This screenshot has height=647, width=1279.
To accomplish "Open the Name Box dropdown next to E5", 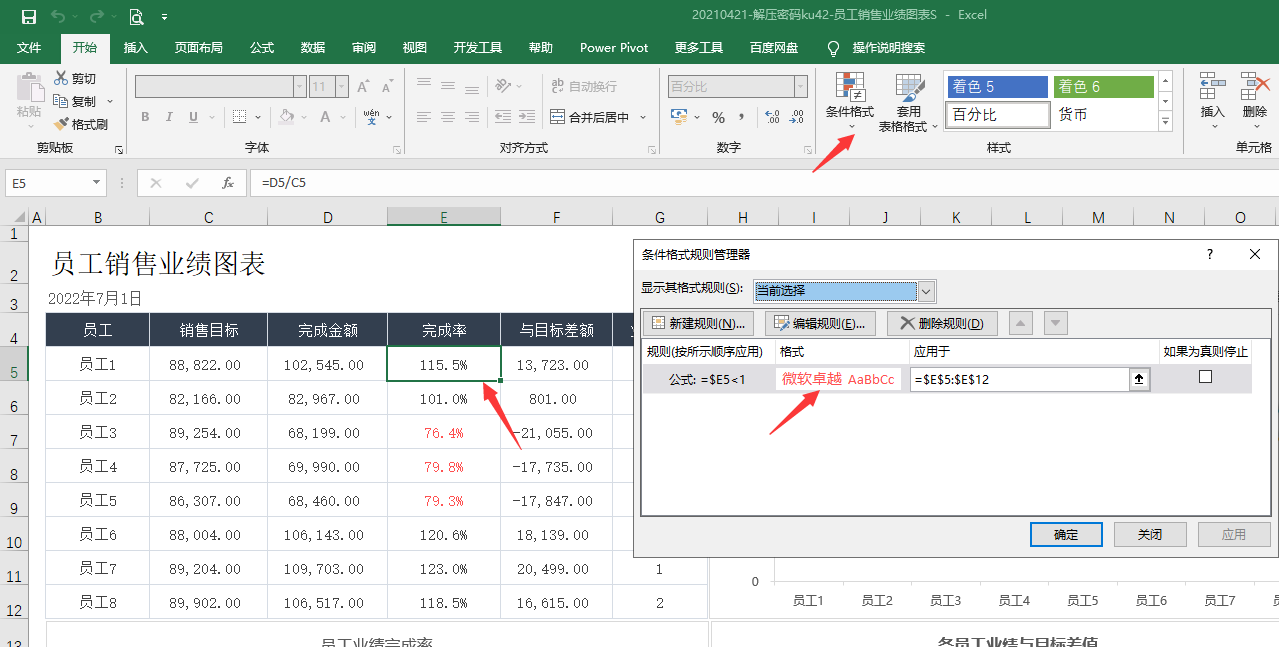I will (97, 183).
